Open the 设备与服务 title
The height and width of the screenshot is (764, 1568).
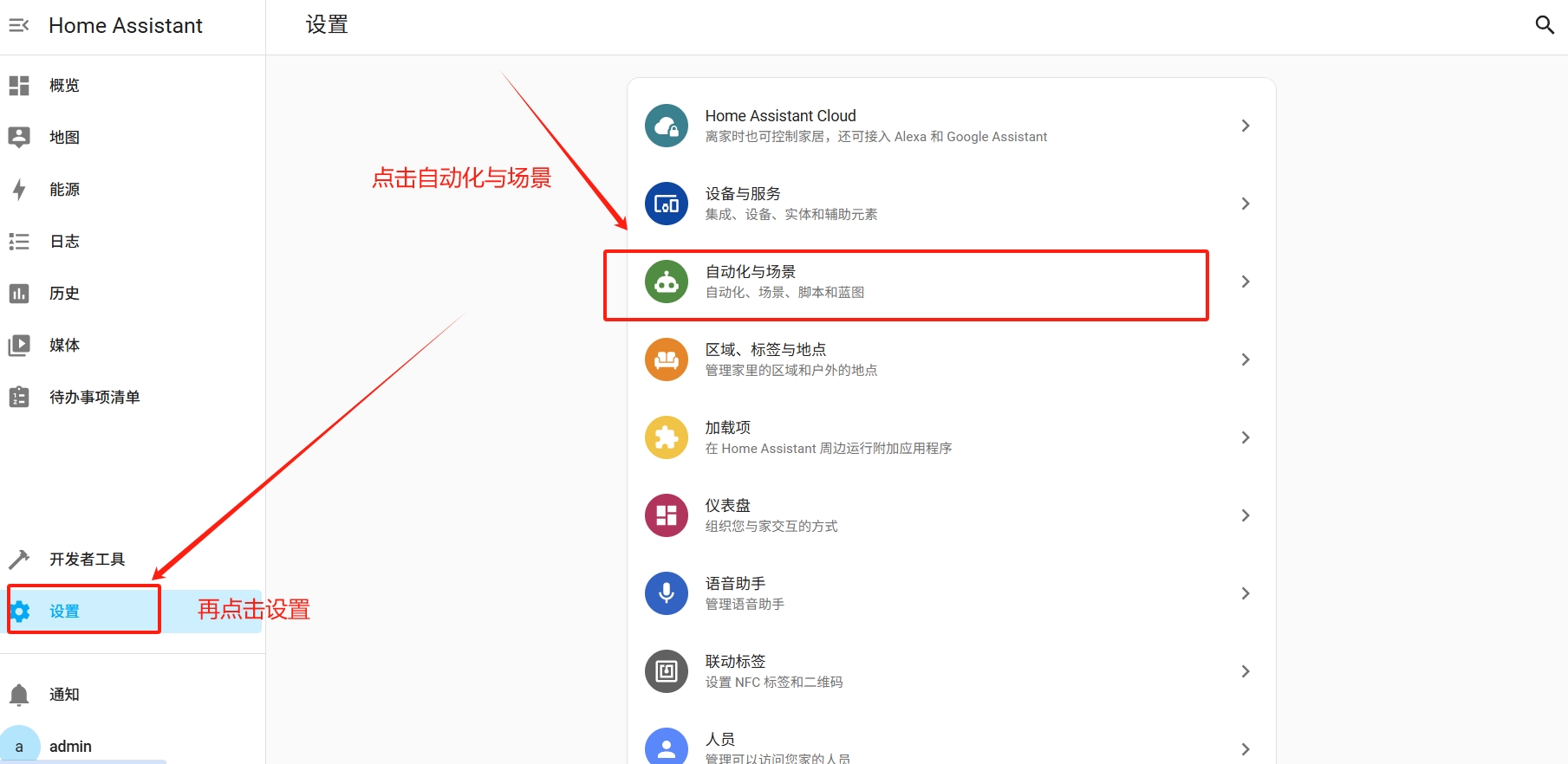pyautogui.click(x=743, y=193)
